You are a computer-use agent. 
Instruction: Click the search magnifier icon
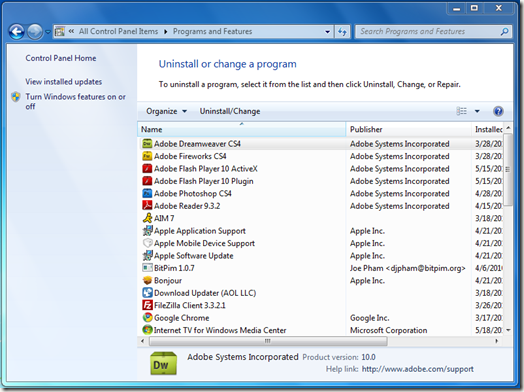(504, 31)
